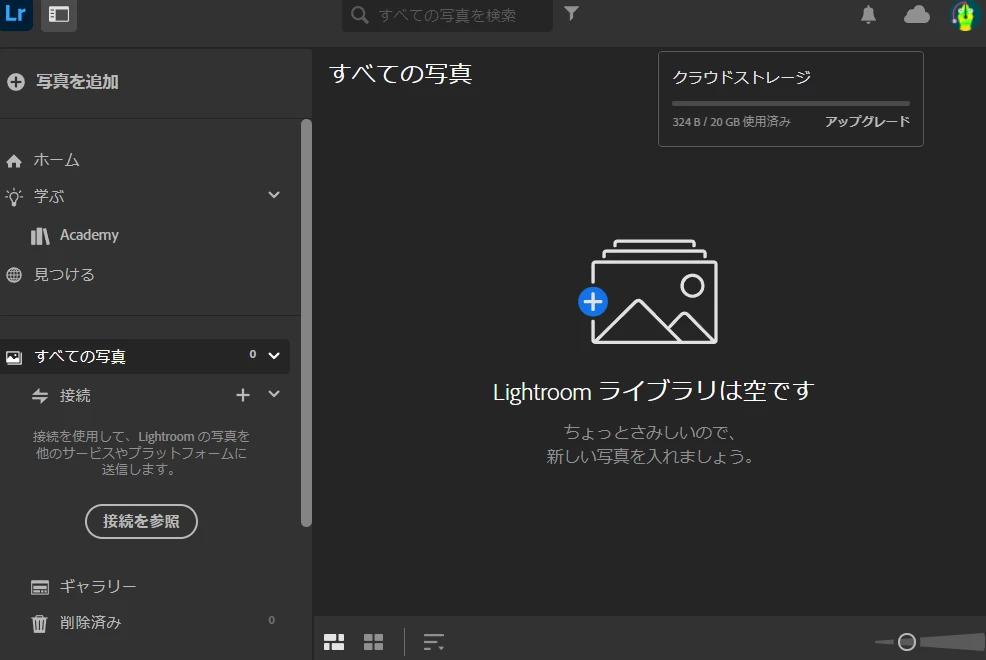Click the add photos illustration with plus
Screen dimensions: 986x660
[x=648, y=292]
